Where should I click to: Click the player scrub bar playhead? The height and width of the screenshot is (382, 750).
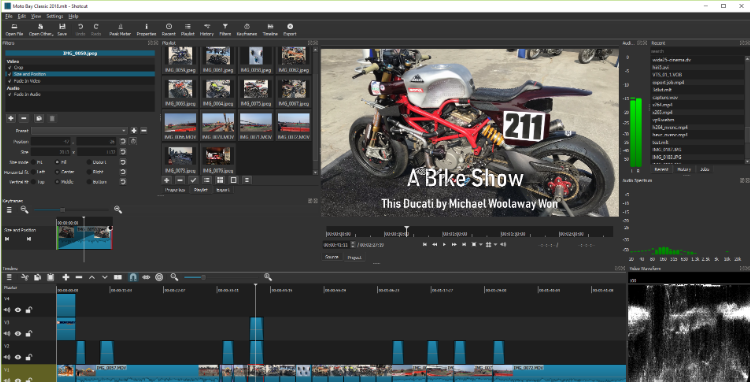[x=407, y=231]
